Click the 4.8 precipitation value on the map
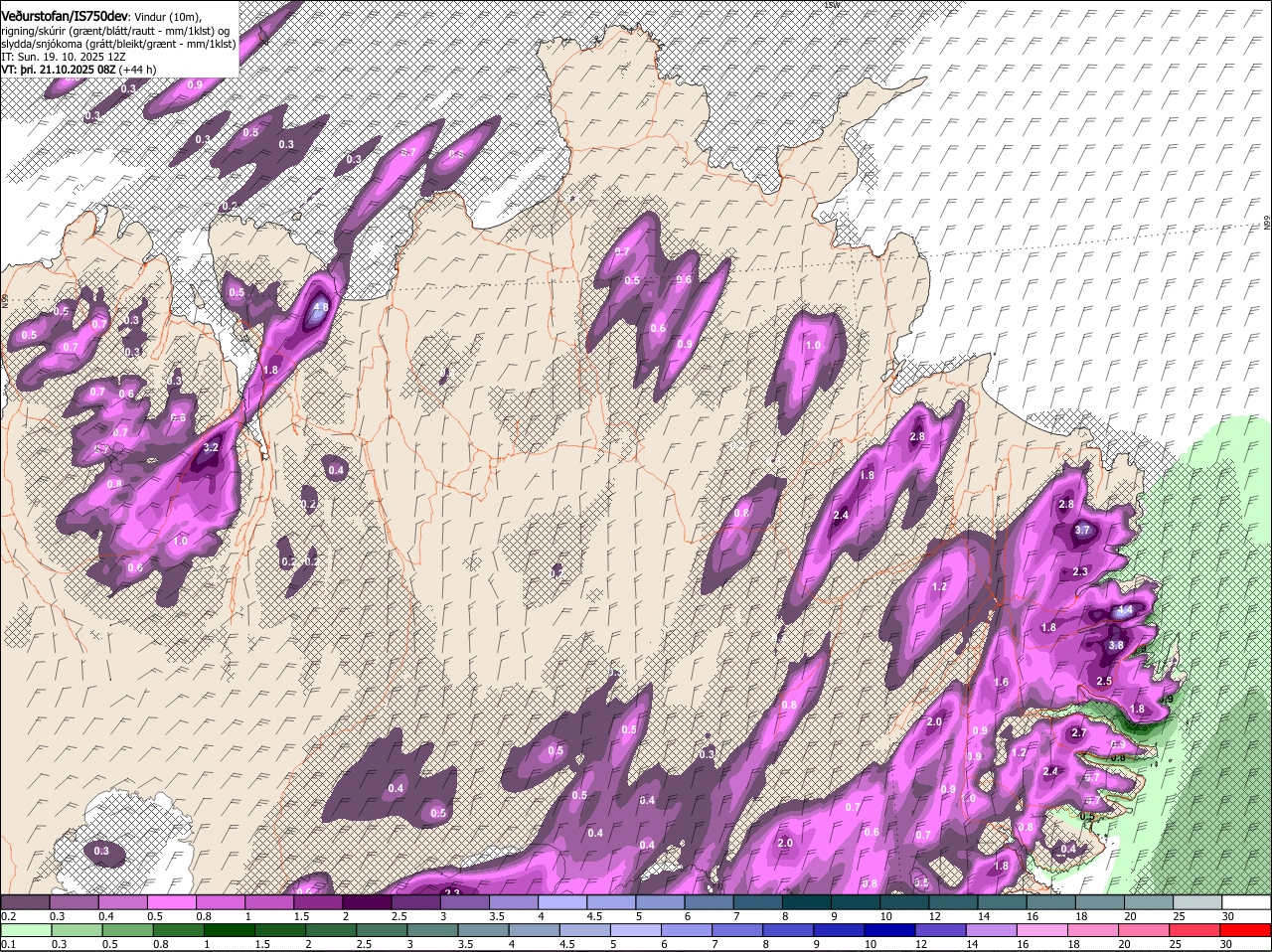This screenshot has height=952, width=1272. click(x=321, y=308)
